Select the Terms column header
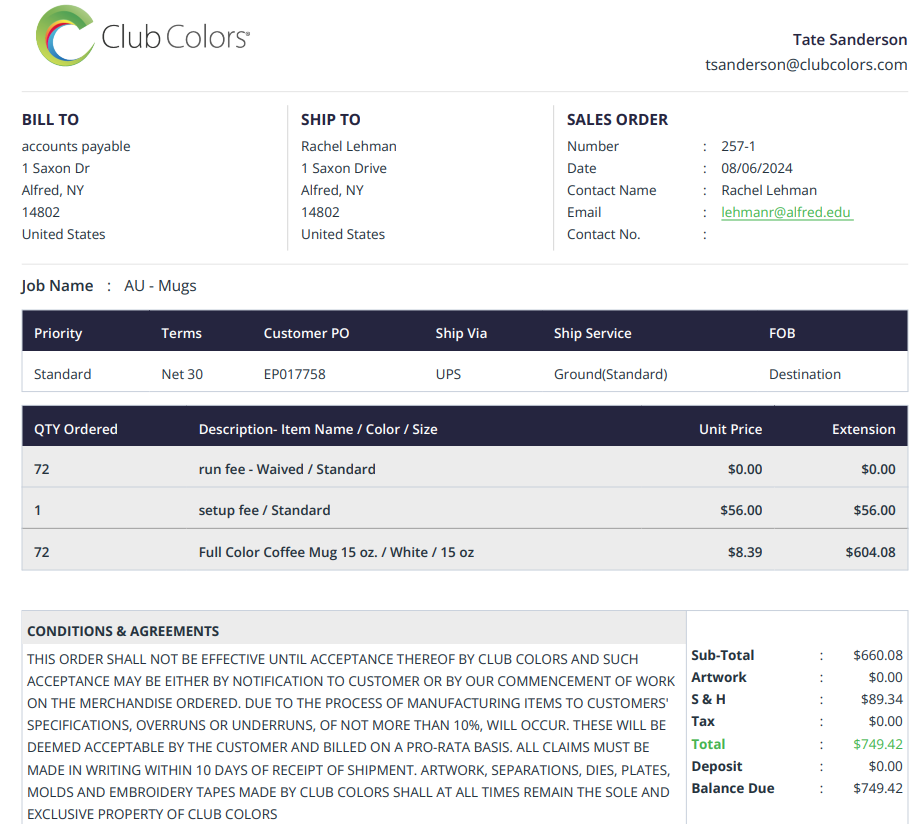 coord(181,334)
